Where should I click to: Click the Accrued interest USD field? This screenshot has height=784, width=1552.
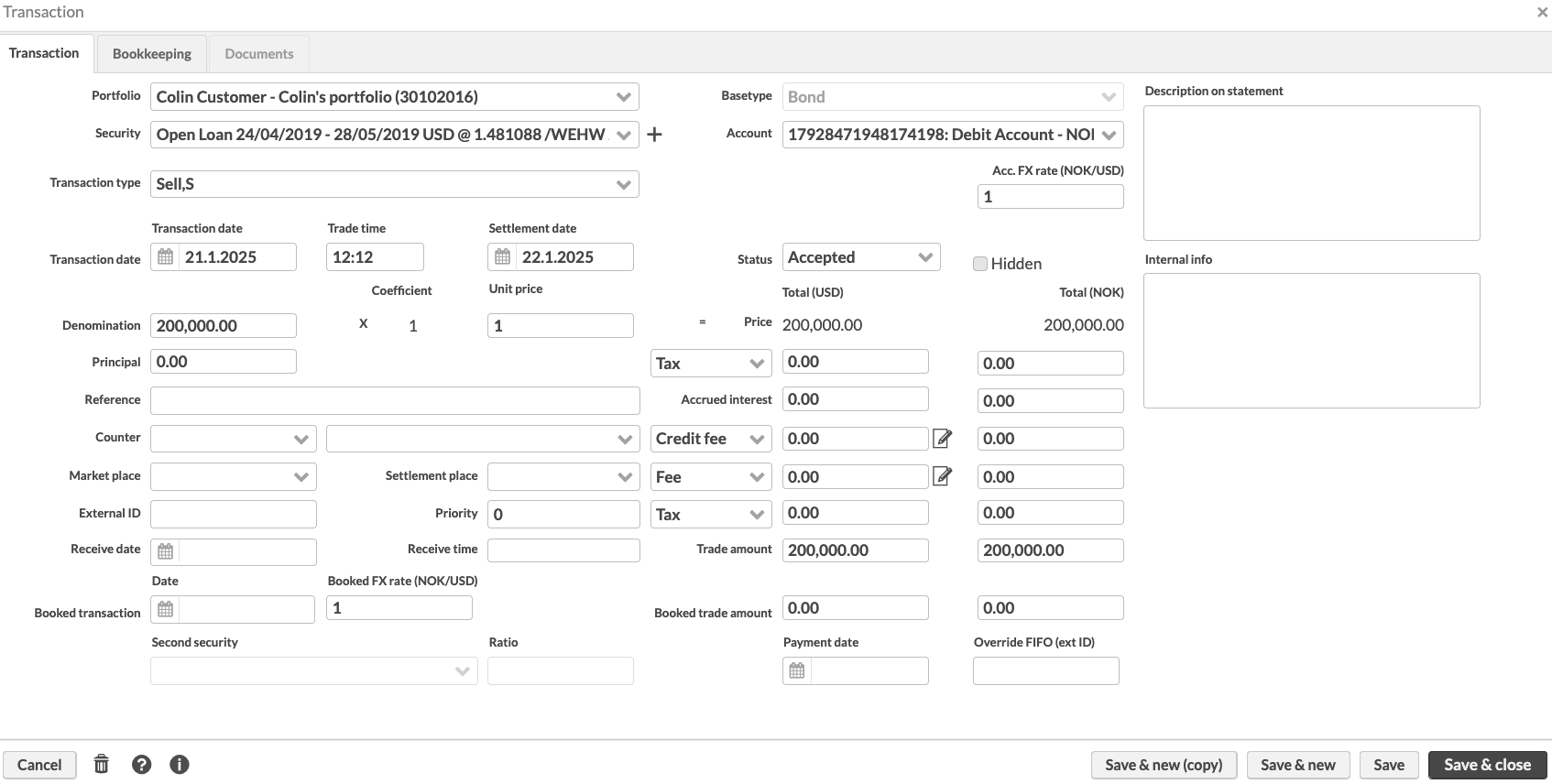(x=856, y=399)
